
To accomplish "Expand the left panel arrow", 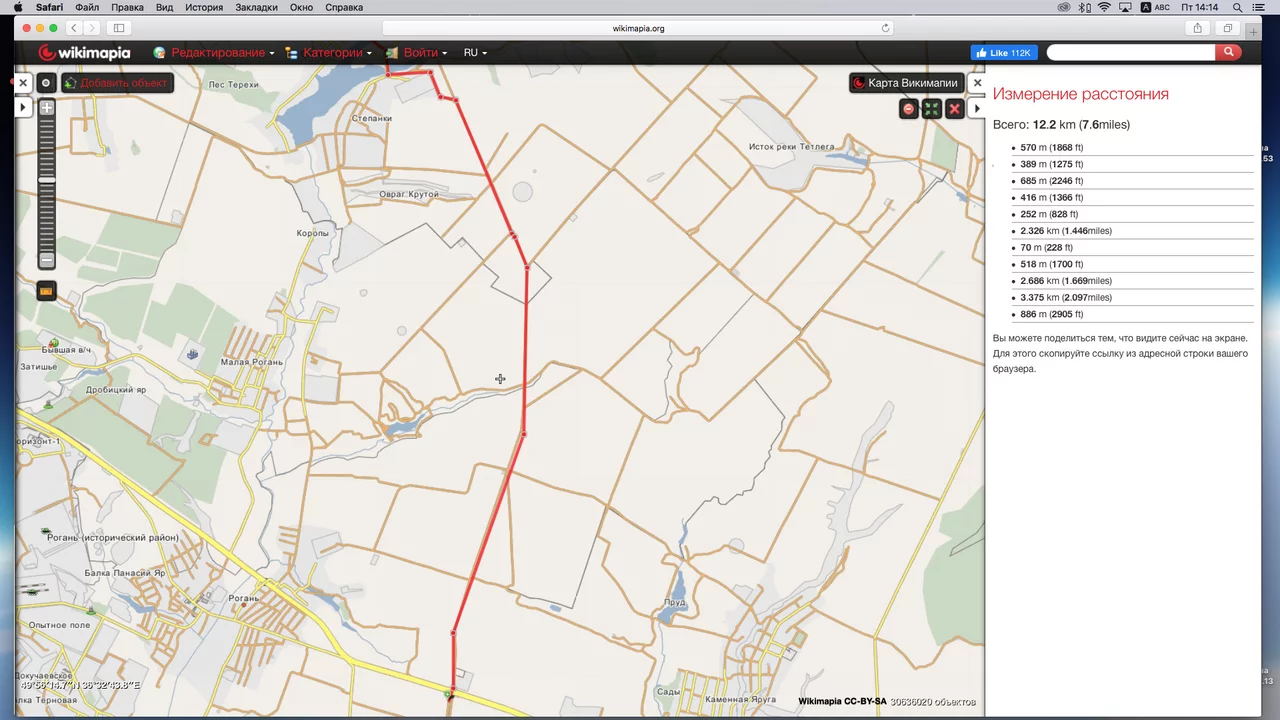I will tap(23, 107).
